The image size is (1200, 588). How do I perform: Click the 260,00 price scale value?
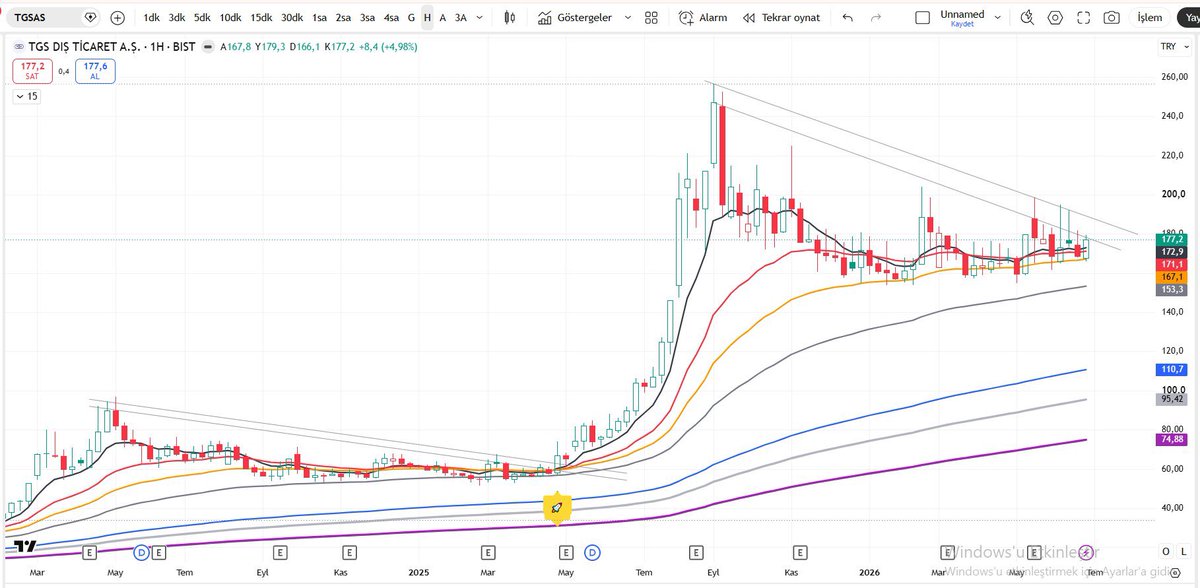tap(1172, 77)
